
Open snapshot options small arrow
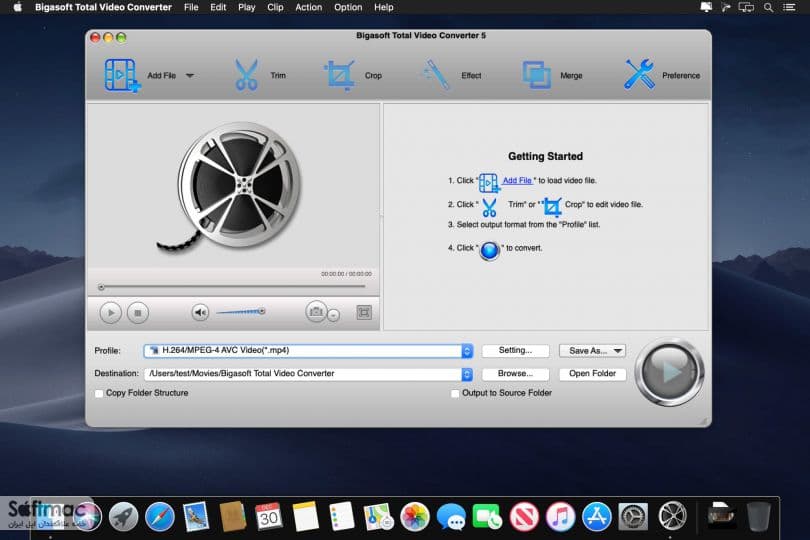pyautogui.click(x=334, y=315)
